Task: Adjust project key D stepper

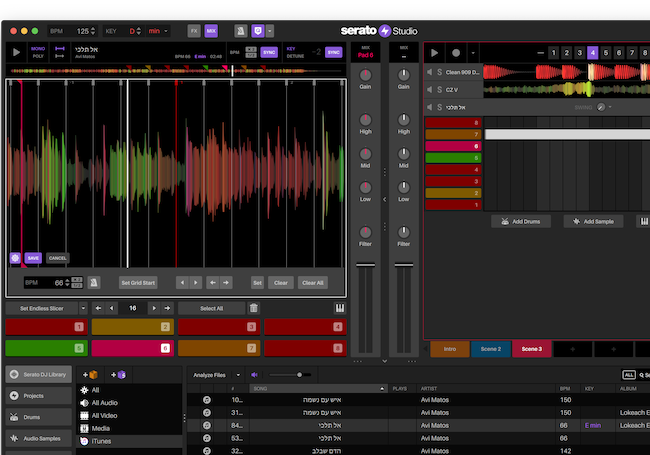Action: click(139, 31)
